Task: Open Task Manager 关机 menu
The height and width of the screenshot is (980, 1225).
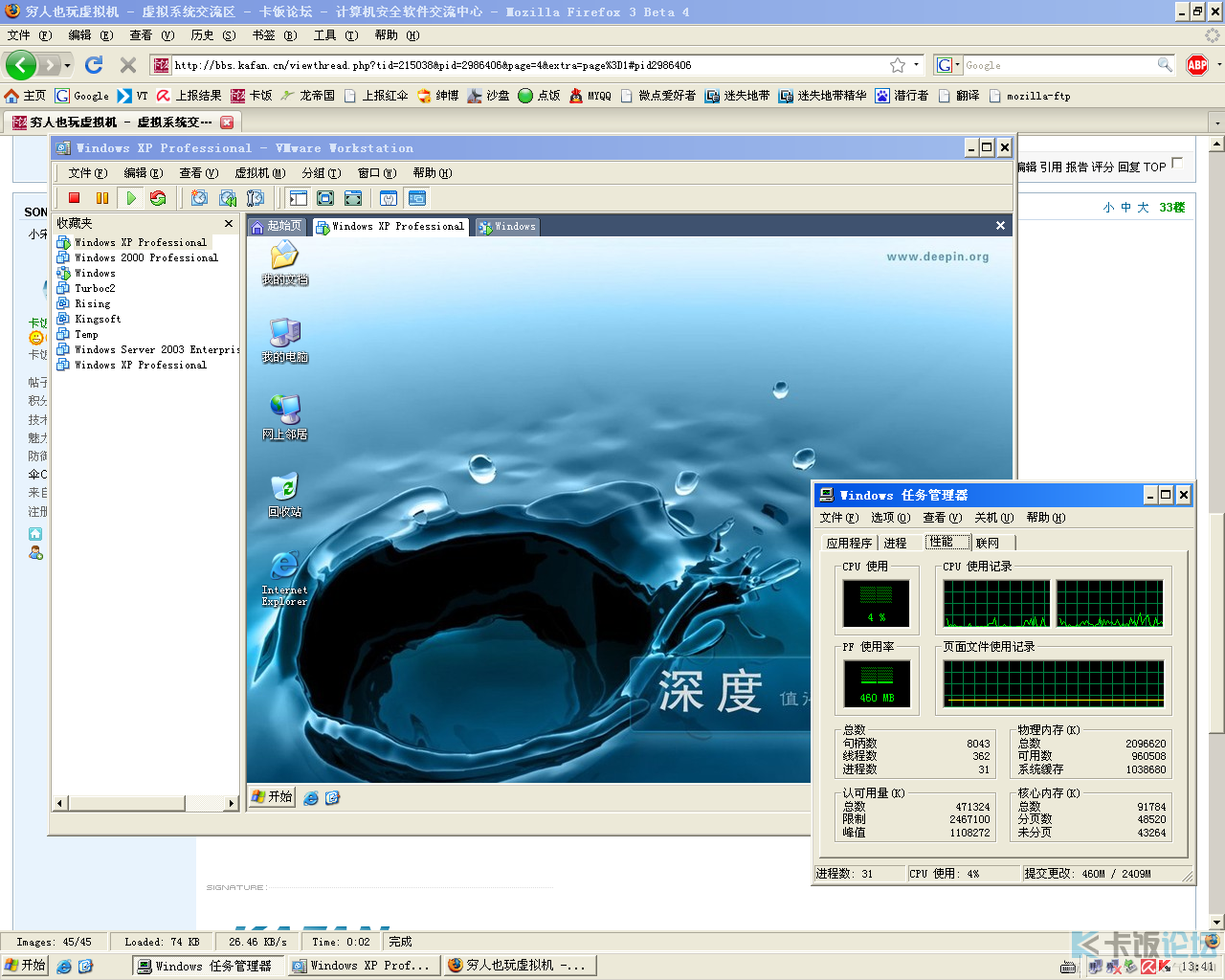Action: pos(993,518)
